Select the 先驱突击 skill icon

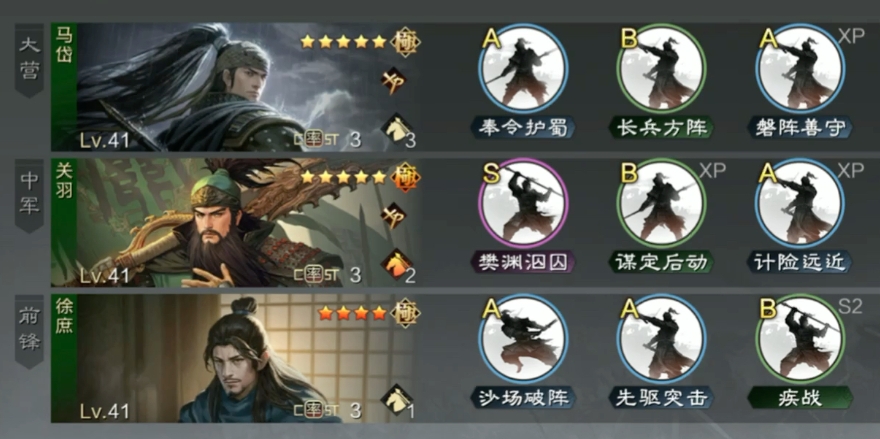[x=662, y=339]
